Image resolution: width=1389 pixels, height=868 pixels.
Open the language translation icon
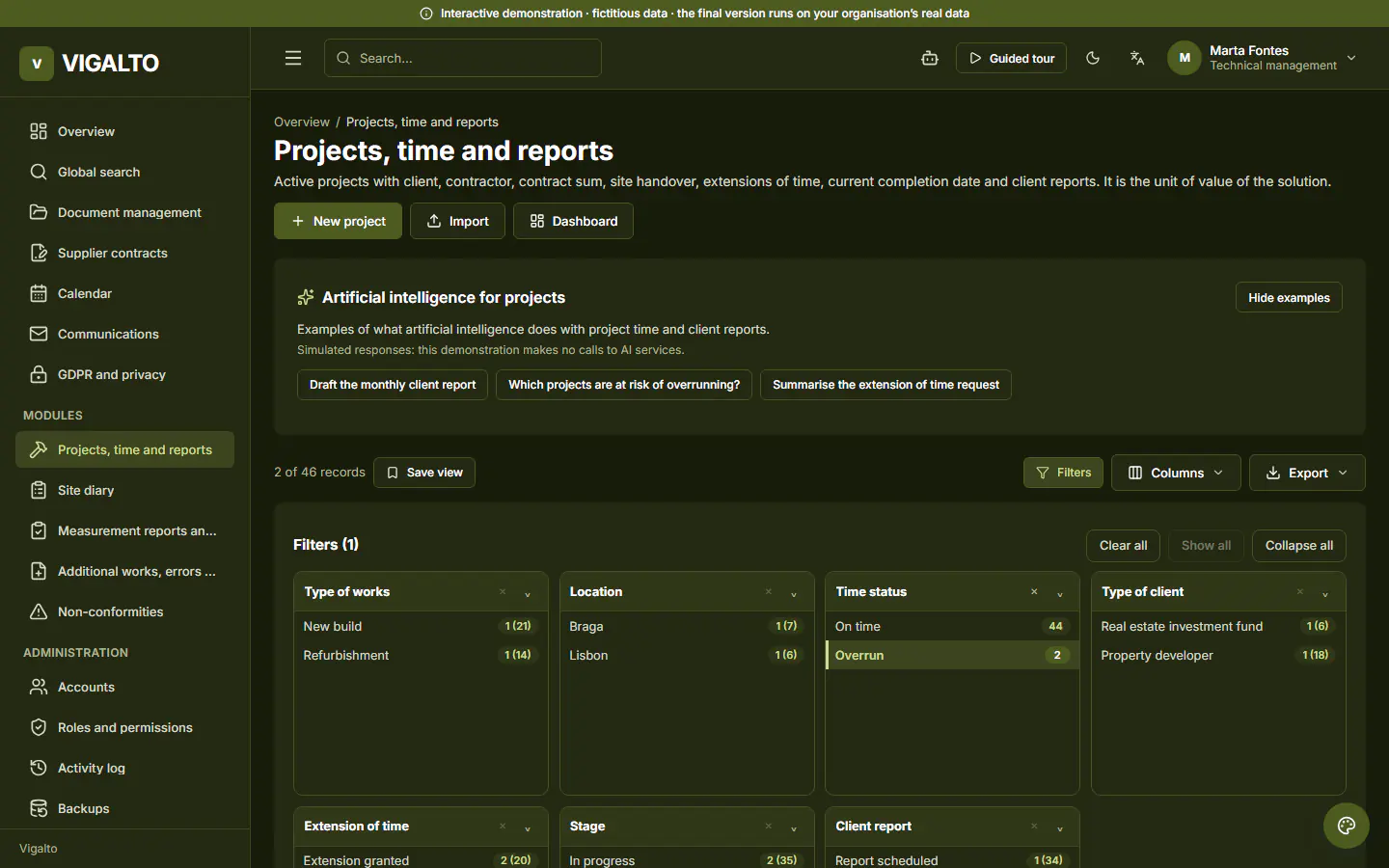coord(1137,58)
